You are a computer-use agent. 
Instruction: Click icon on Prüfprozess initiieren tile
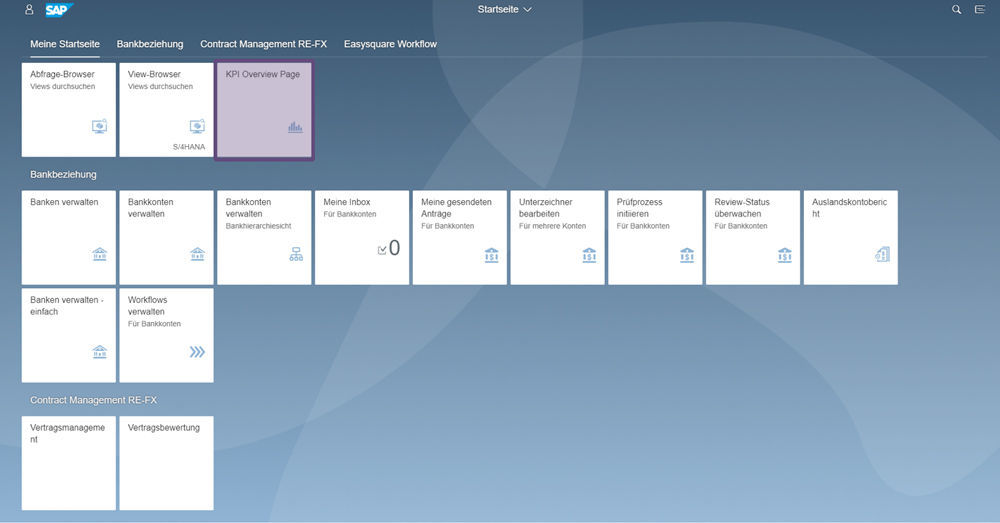[687, 255]
